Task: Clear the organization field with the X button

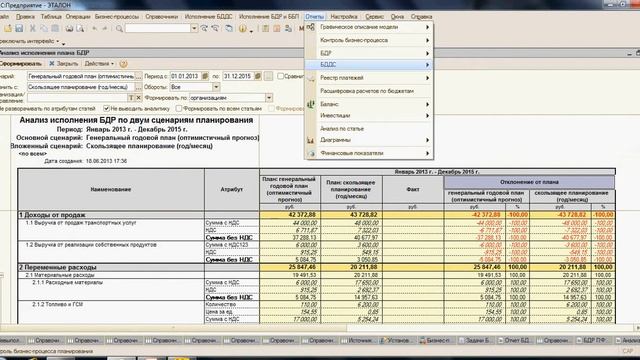Action: [x=139, y=98]
